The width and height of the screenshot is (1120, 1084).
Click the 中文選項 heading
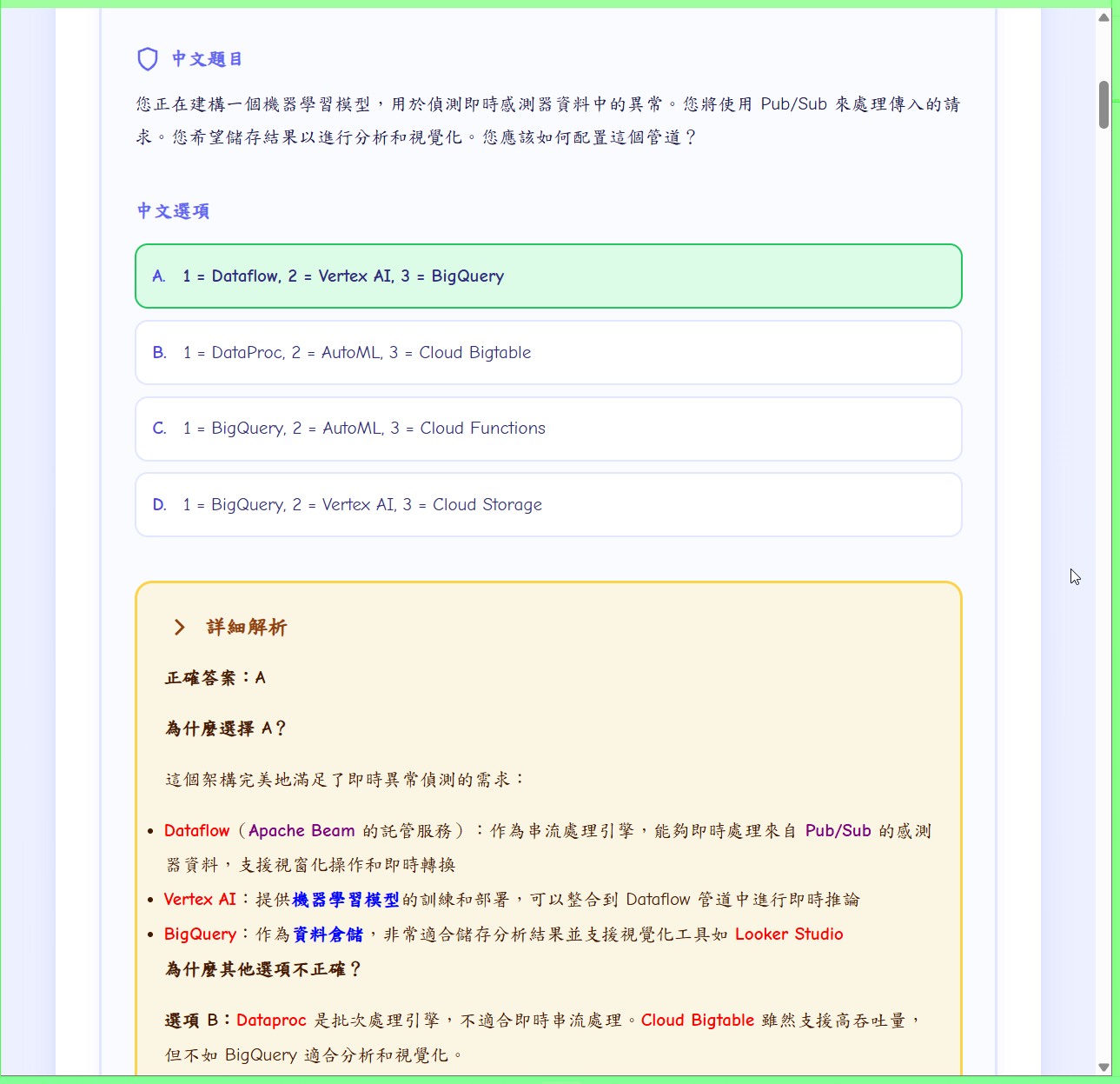coord(173,211)
